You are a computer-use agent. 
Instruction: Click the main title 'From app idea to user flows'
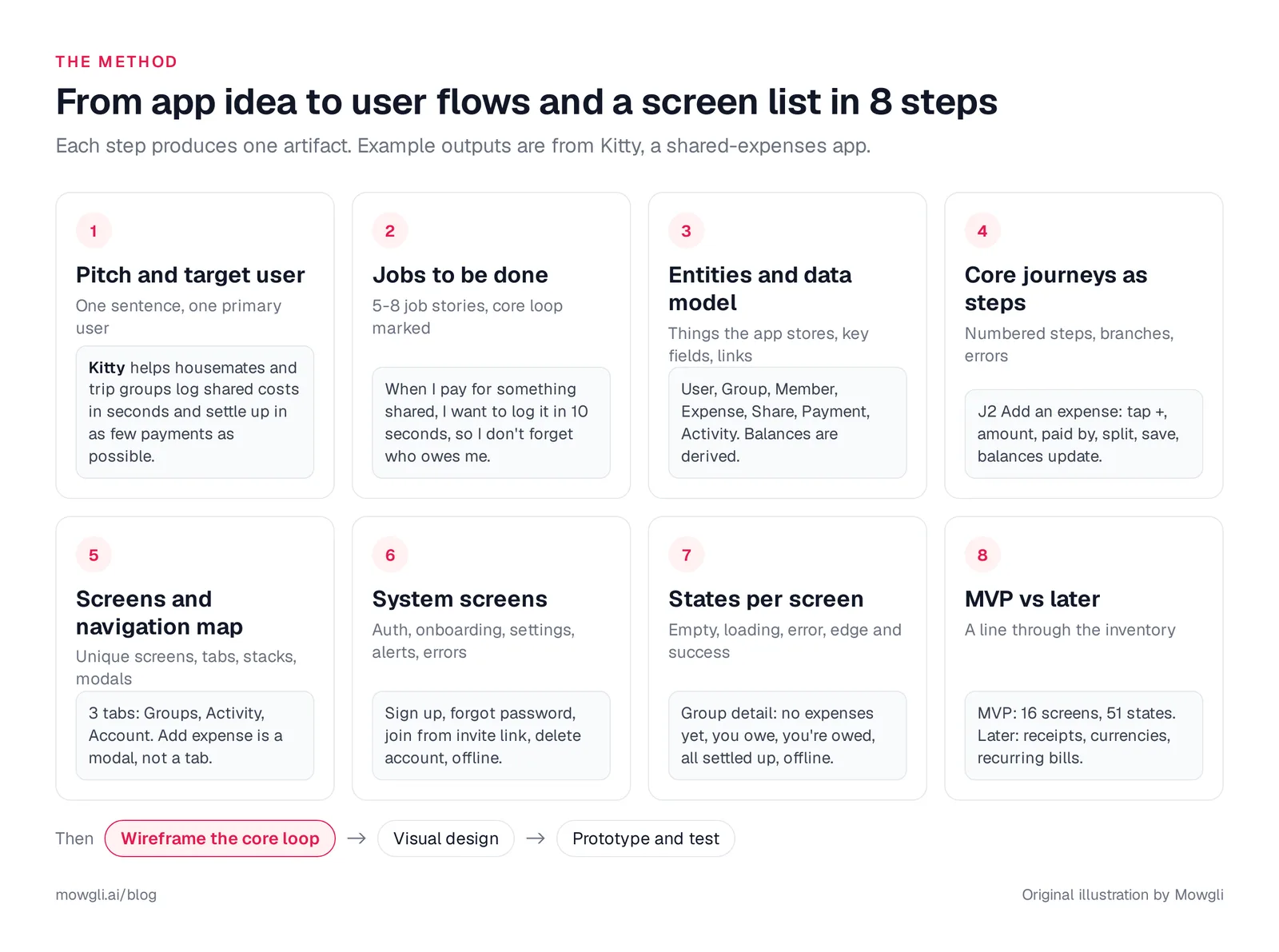(527, 102)
